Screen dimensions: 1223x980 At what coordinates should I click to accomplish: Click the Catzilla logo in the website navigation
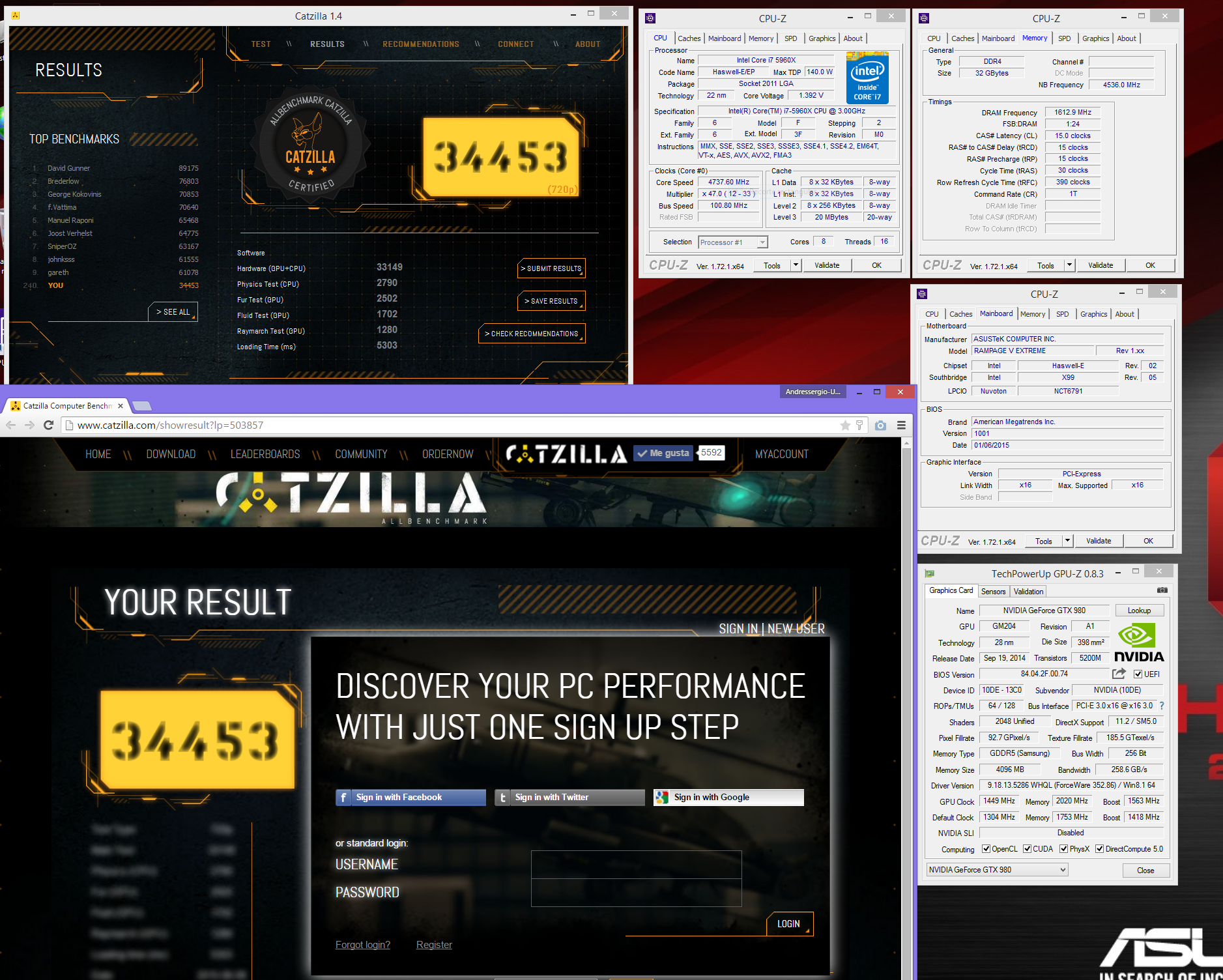(566, 454)
